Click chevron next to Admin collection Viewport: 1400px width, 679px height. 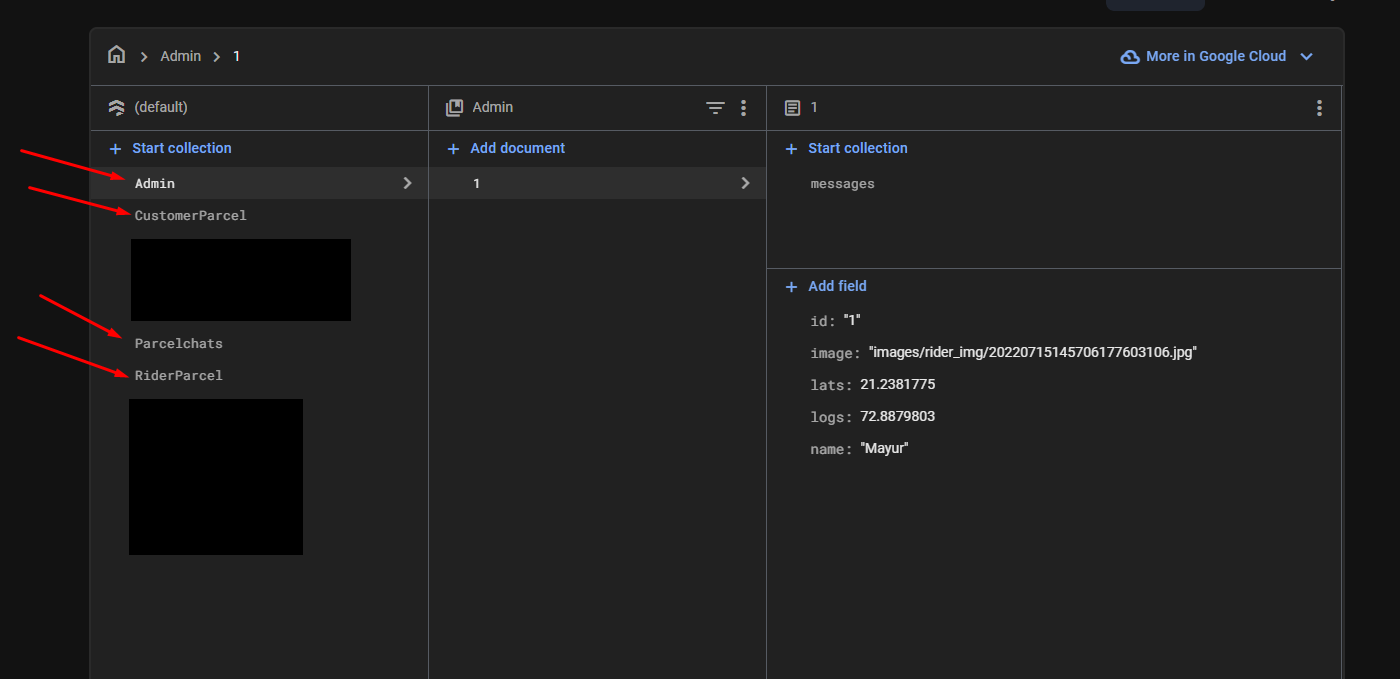click(x=407, y=183)
